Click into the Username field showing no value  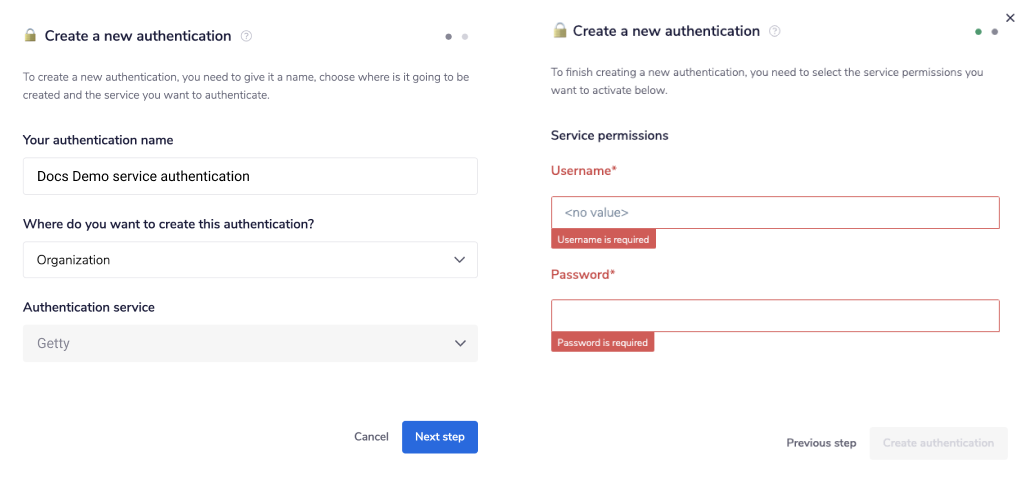[x=775, y=213]
